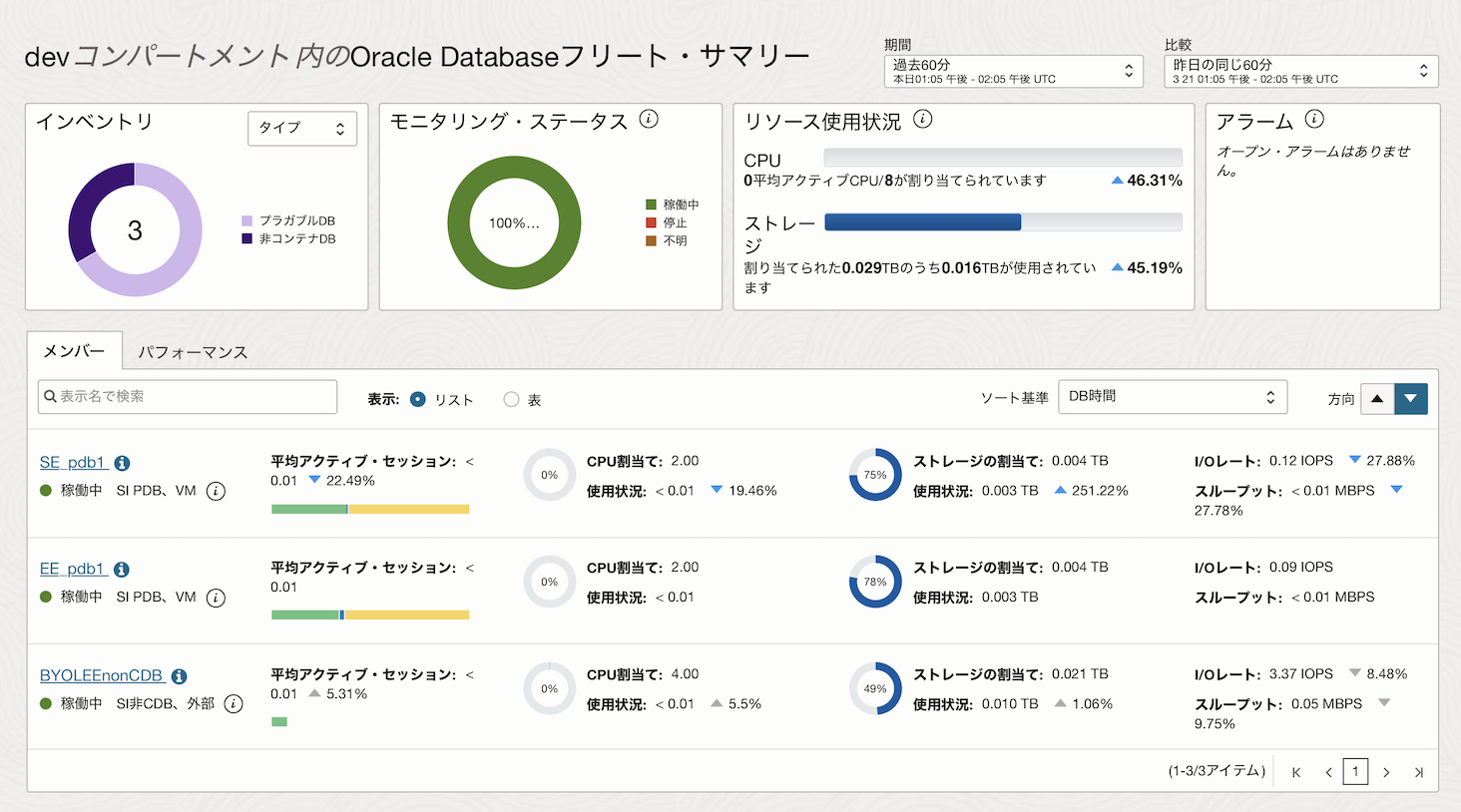This screenshot has width=1461, height=812.
Task: Click blue info icon beside BYOLEEnonCDB
Action: point(179,676)
